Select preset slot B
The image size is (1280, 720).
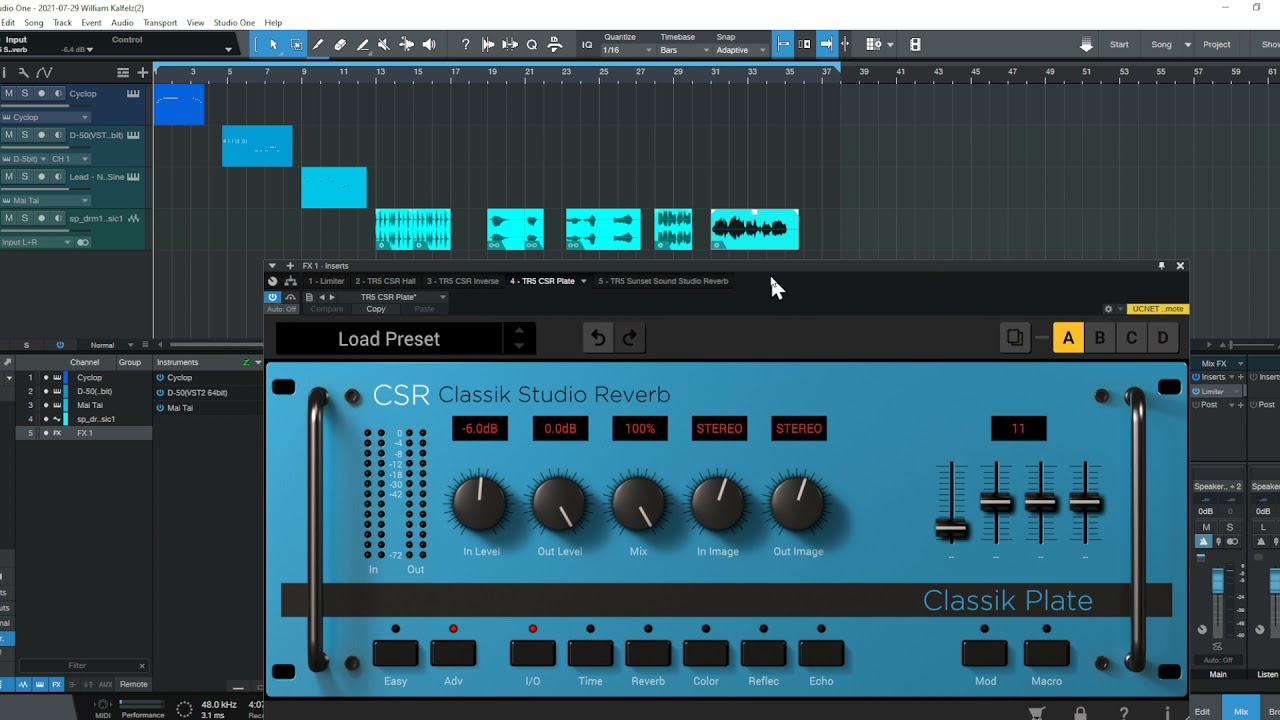(1100, 338)
